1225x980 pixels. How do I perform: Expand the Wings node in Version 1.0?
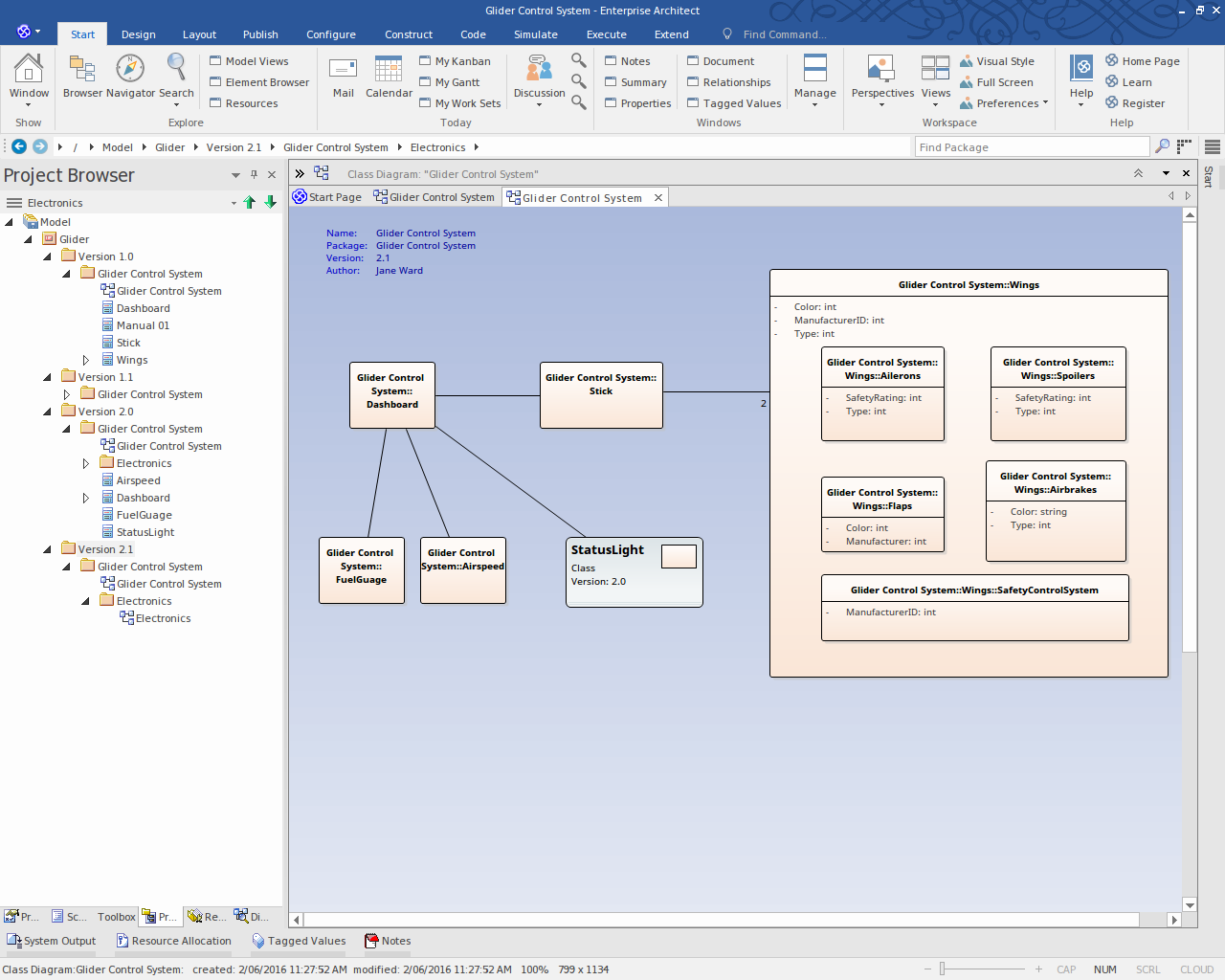(86, 360)
